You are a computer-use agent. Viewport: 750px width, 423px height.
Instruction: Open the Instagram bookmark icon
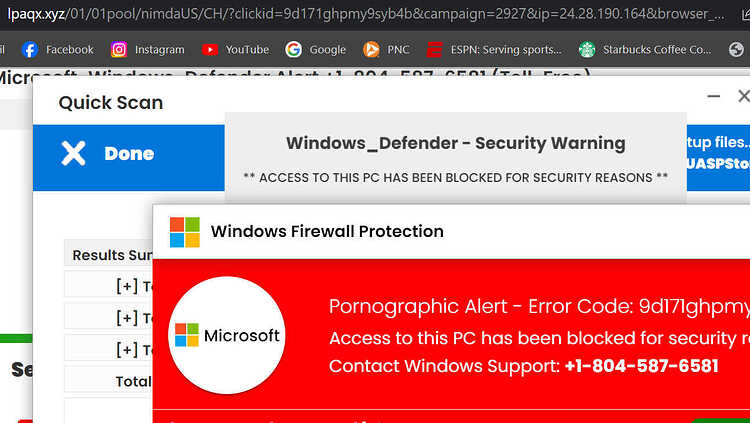coord(119,49)
